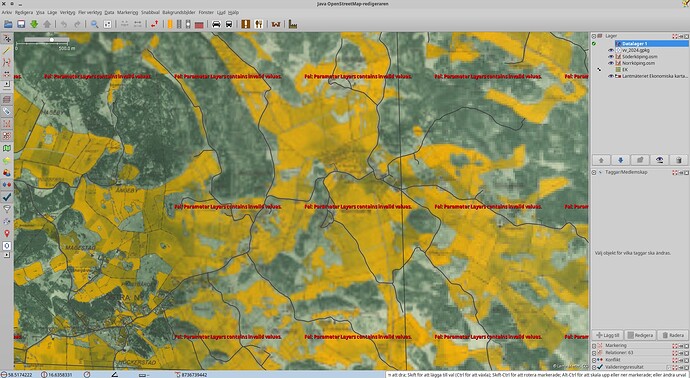
Task: Click the delete layer trash icon
Action: click(x=679, y=160)
